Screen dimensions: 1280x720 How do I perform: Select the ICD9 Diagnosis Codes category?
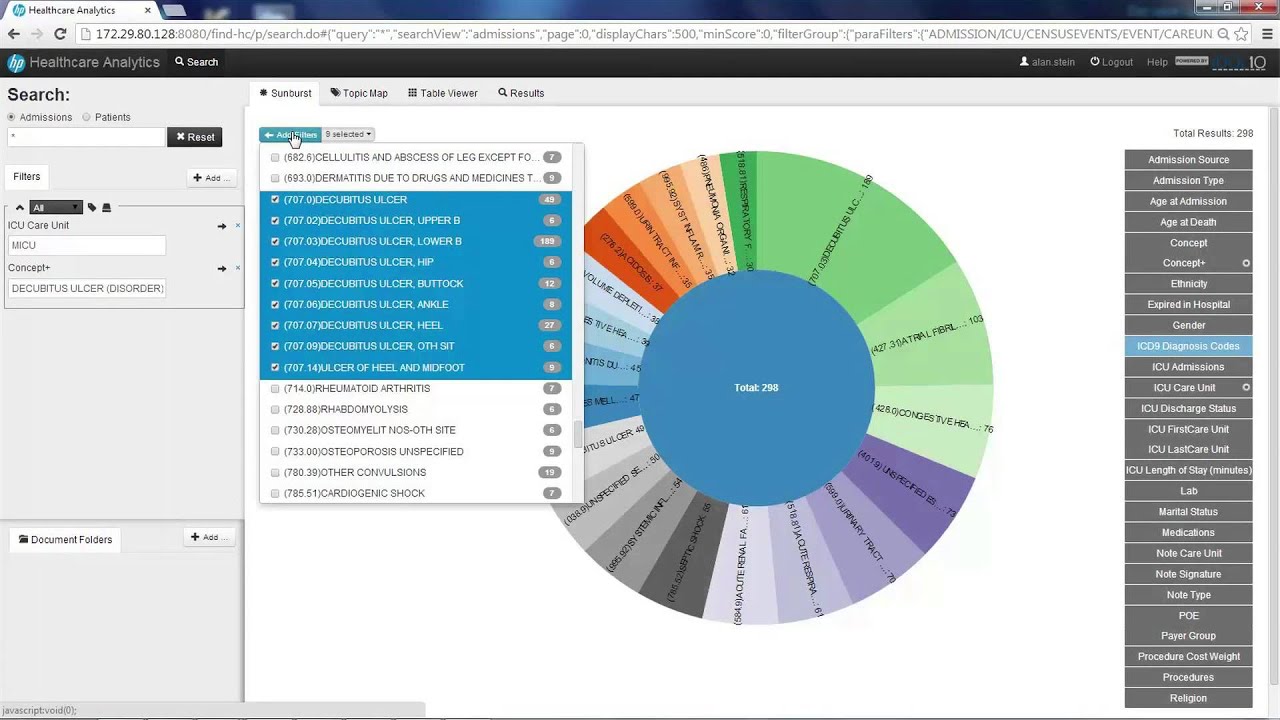(1188, 346)
